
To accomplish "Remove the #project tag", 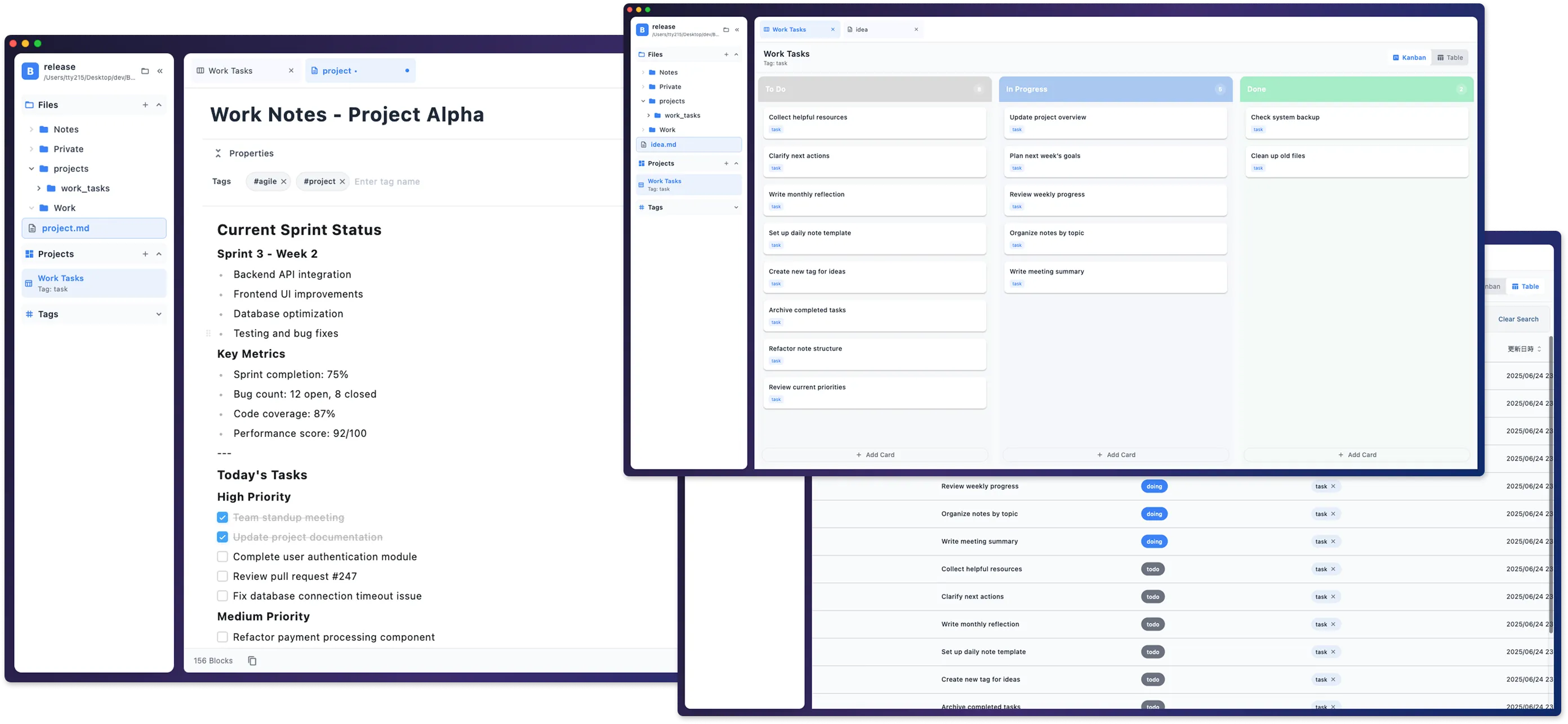I will pos(342,181).
